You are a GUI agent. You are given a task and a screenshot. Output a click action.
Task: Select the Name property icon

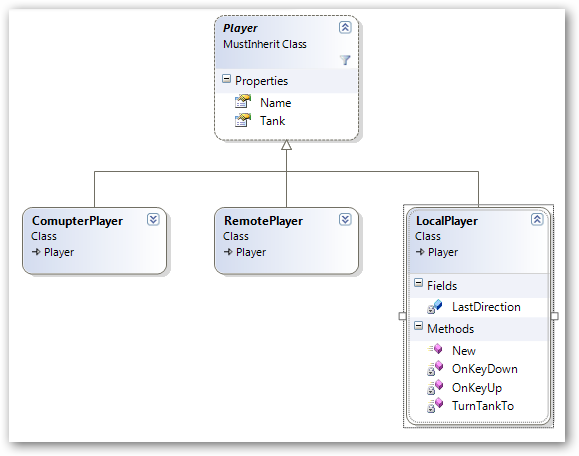click(x=243, y=102)
